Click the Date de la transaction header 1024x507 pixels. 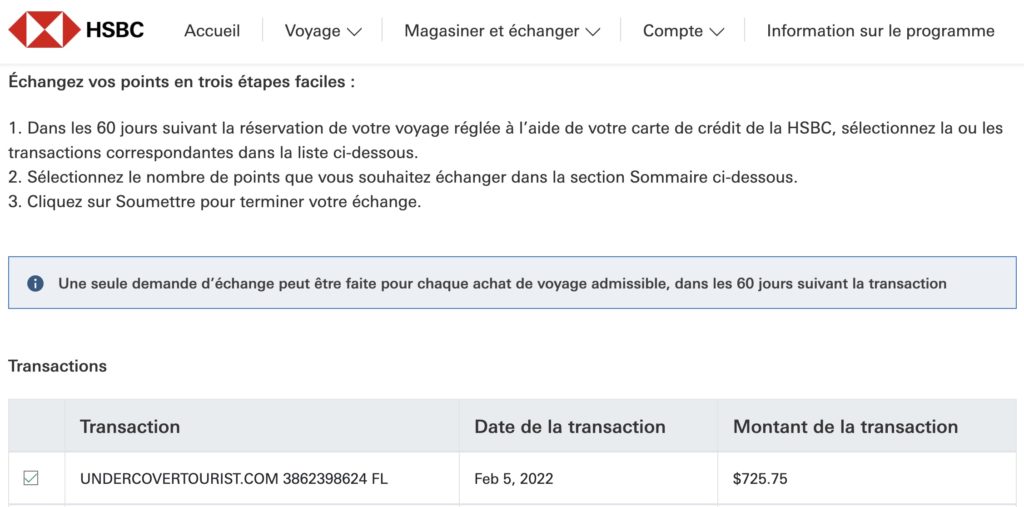pyautogui.click(x=569, y=427)
